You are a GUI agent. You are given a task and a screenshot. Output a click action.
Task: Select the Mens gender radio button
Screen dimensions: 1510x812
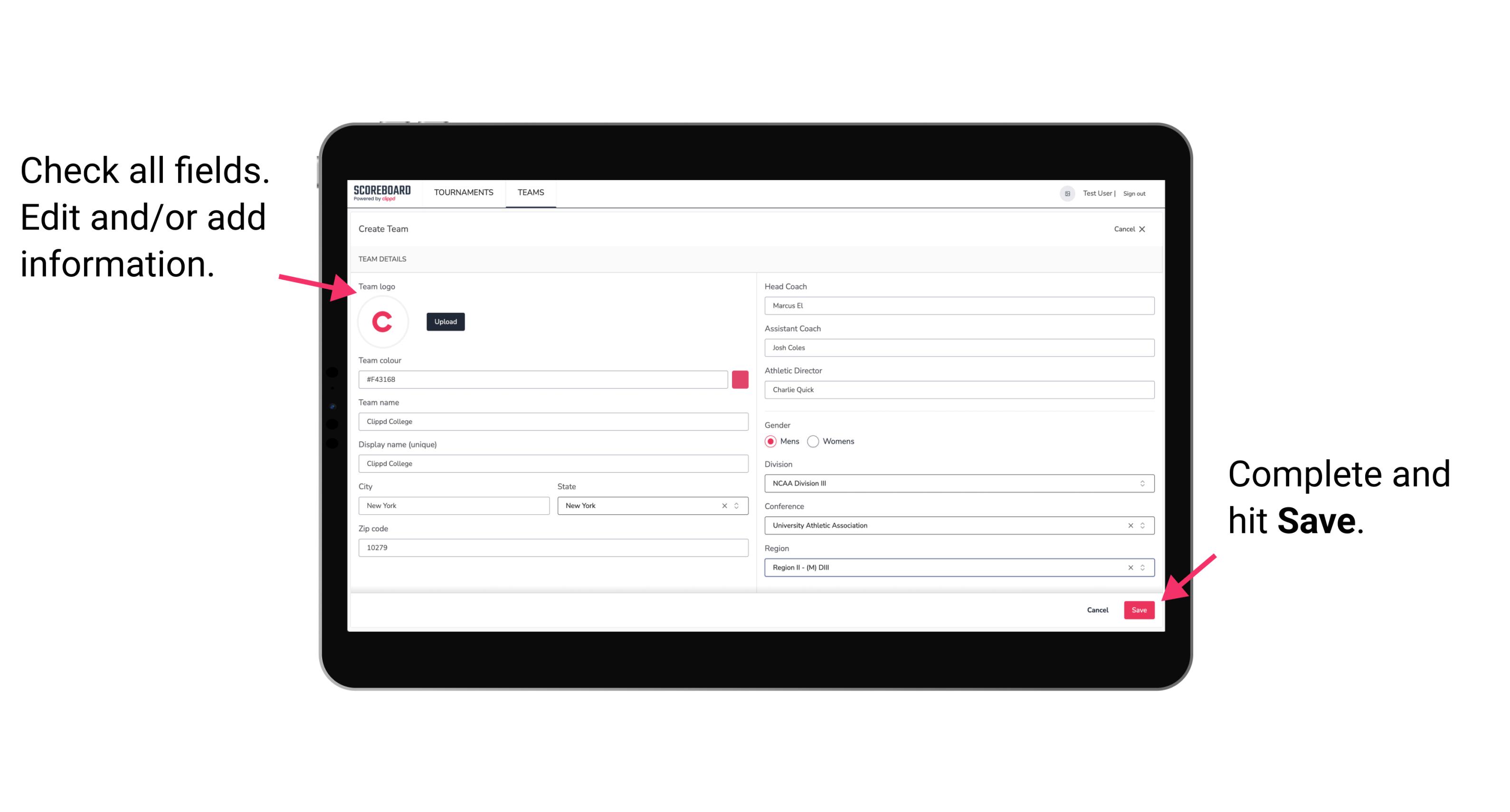click(x=770, y=440)
